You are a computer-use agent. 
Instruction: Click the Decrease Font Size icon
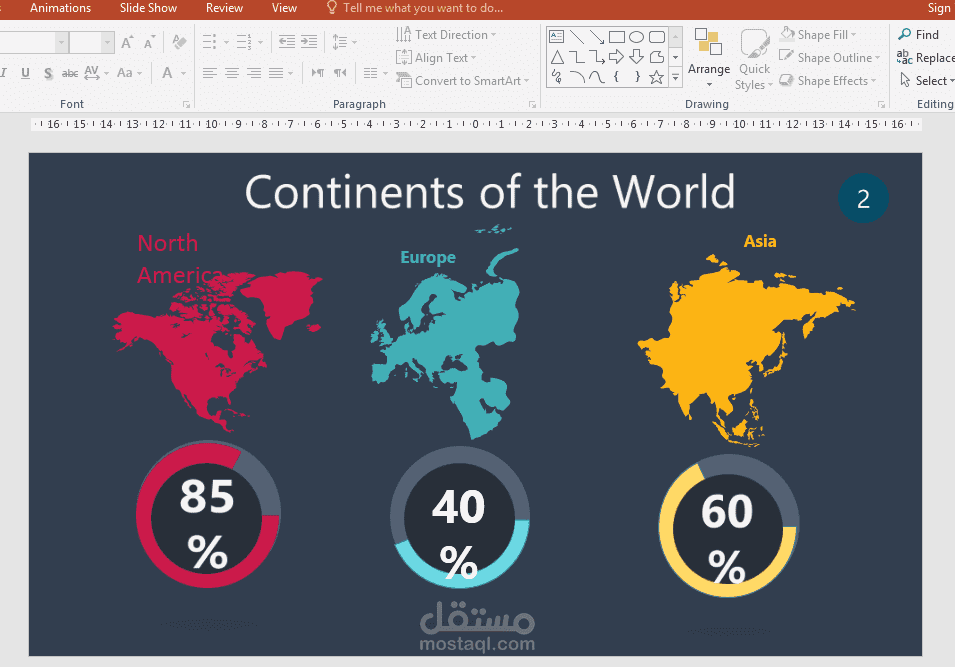click(149, 42)
